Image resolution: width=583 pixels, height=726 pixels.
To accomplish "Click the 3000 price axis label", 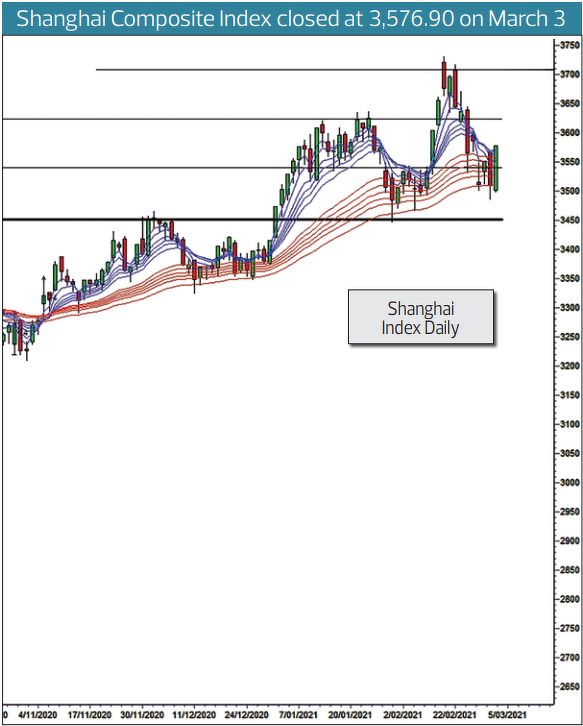I will pos(570,482).
